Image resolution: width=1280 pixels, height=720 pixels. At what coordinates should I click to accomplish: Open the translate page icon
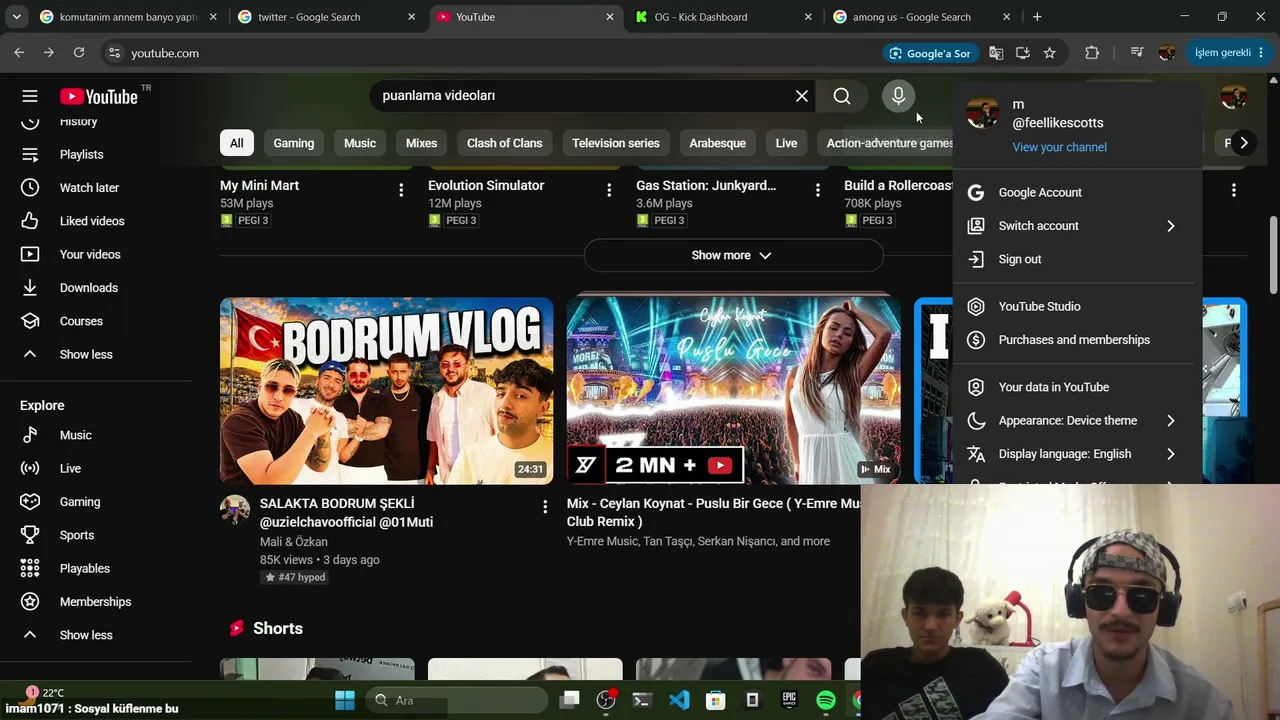click(996, 53)
